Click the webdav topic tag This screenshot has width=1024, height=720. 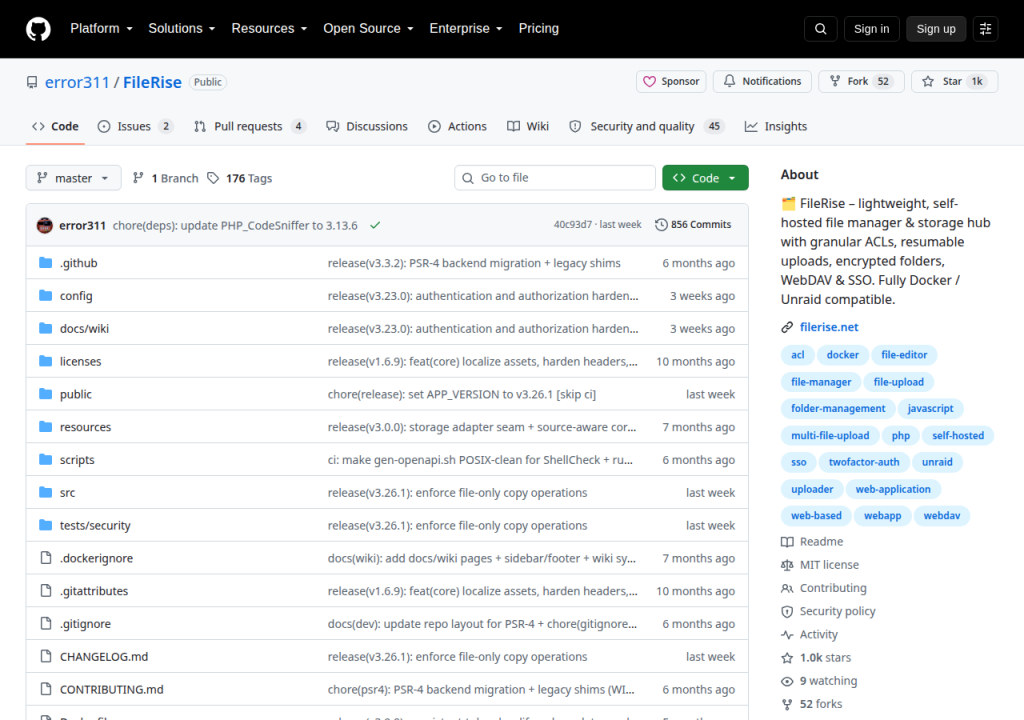point(941,515)
